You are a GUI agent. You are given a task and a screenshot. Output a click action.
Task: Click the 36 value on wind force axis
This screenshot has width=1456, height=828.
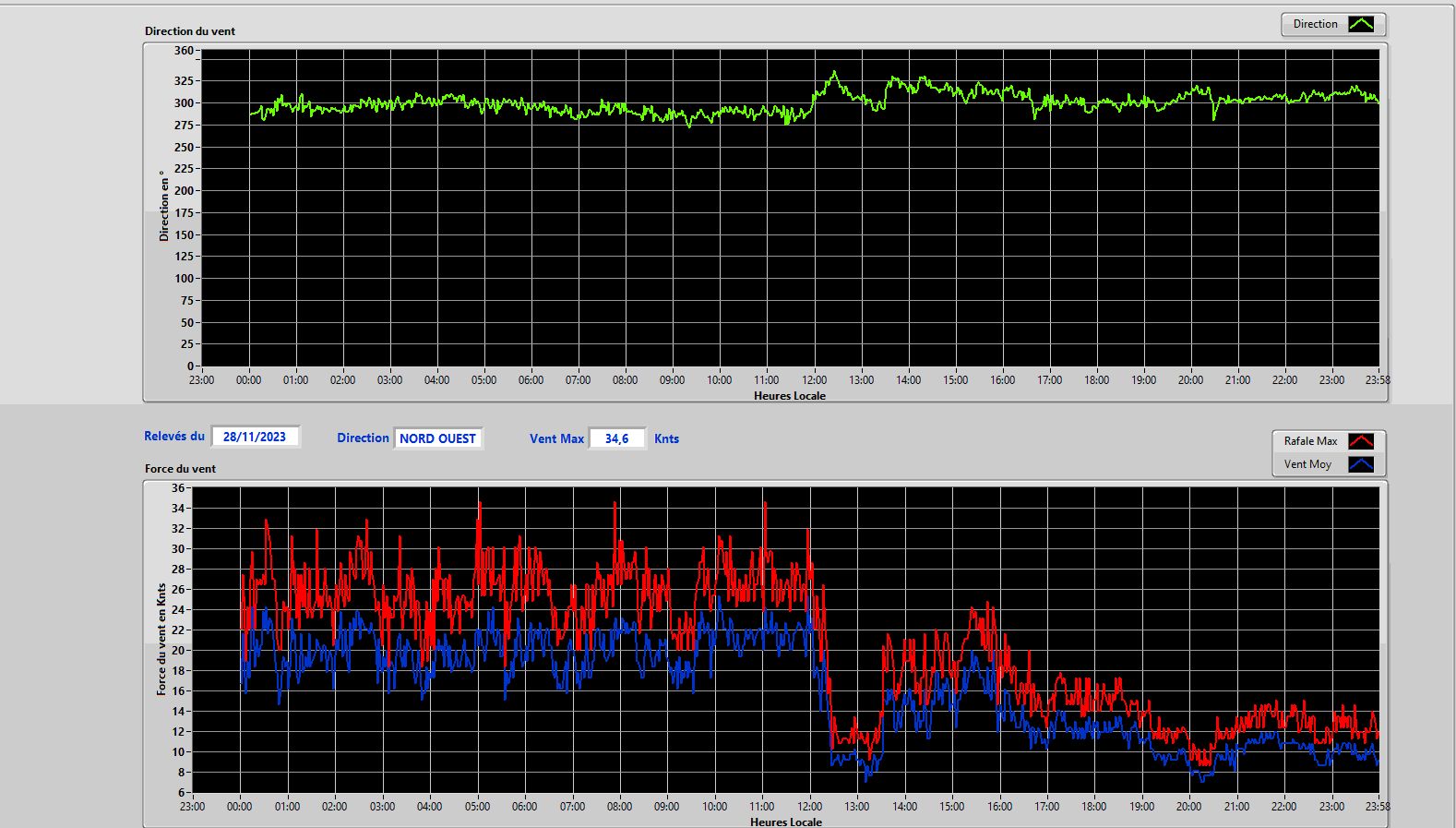pos(178,488)
